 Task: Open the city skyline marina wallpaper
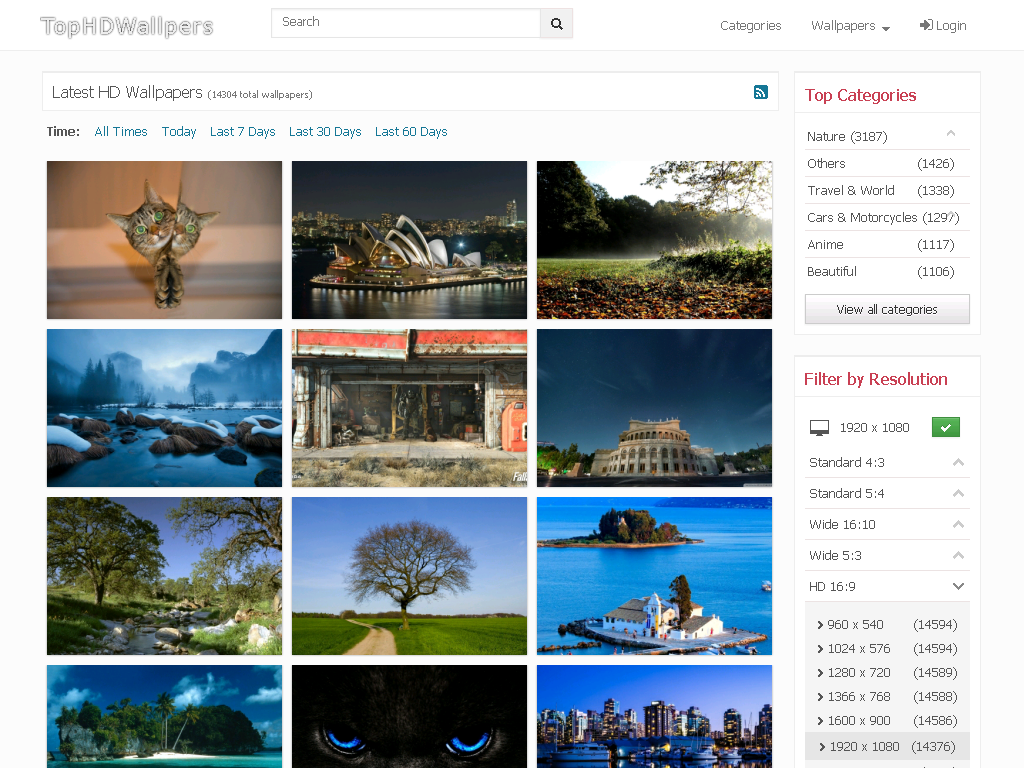pyautogui.click(x=654, y=716)
